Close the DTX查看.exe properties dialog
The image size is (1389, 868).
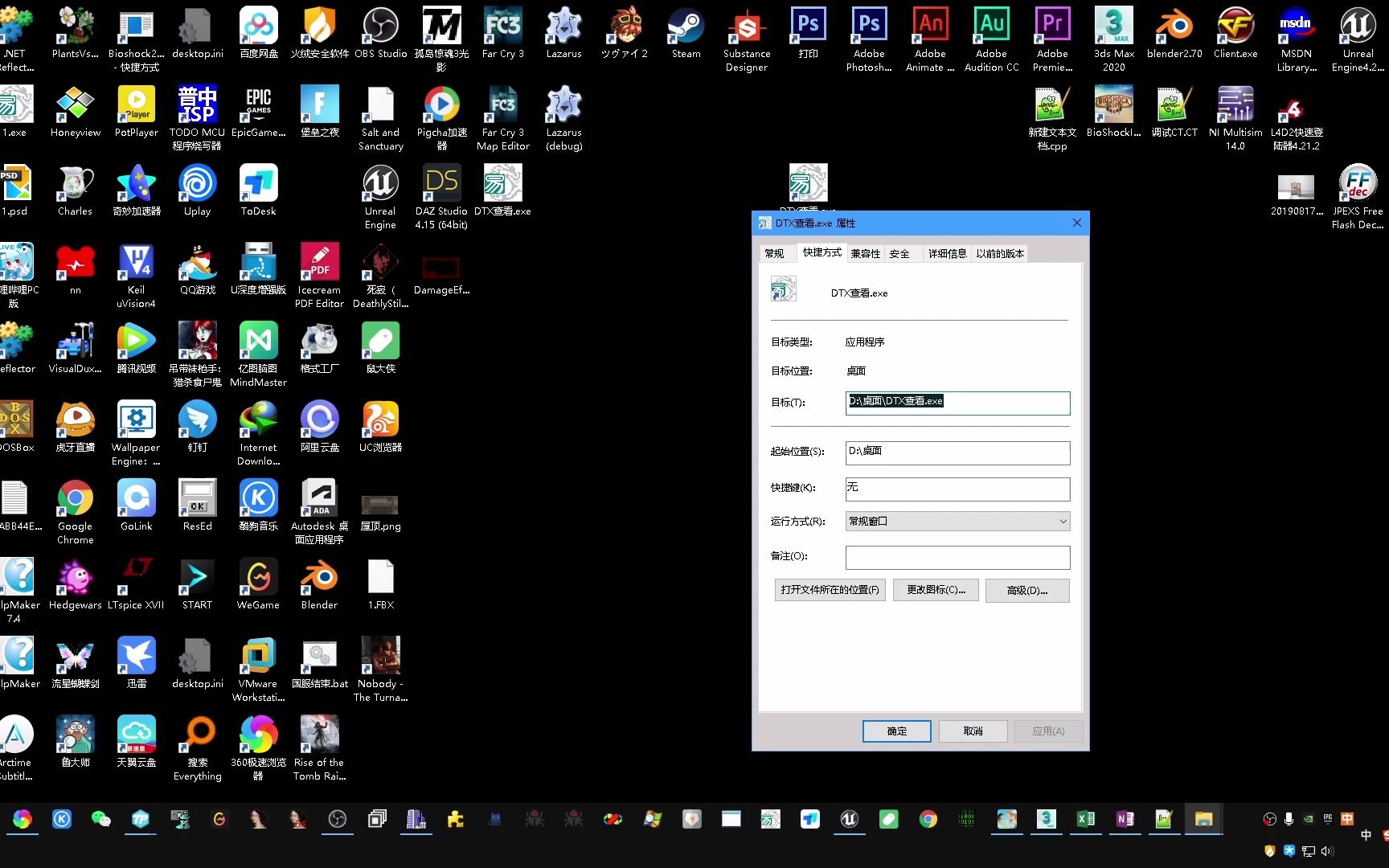pos(1077,223)
